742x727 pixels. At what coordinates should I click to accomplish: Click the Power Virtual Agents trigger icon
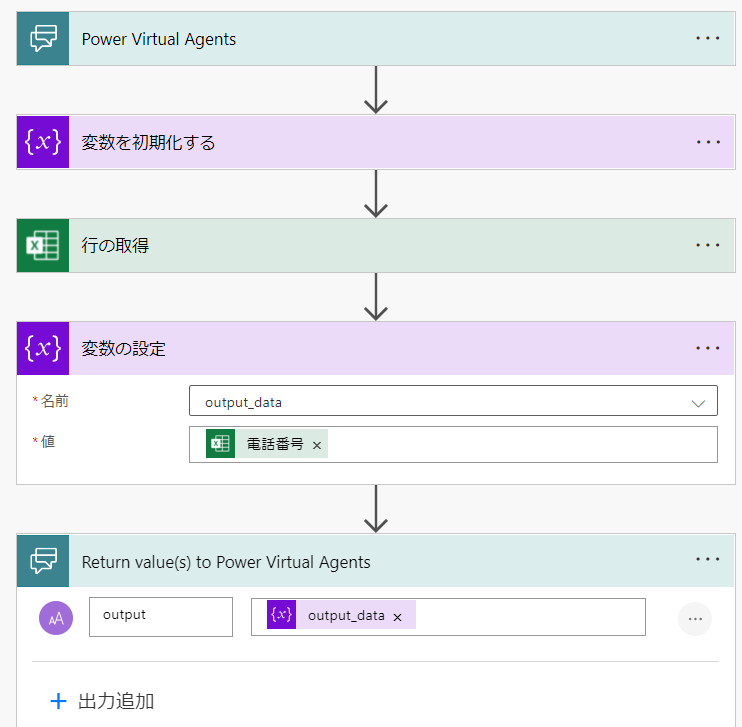tap(43, 39)
